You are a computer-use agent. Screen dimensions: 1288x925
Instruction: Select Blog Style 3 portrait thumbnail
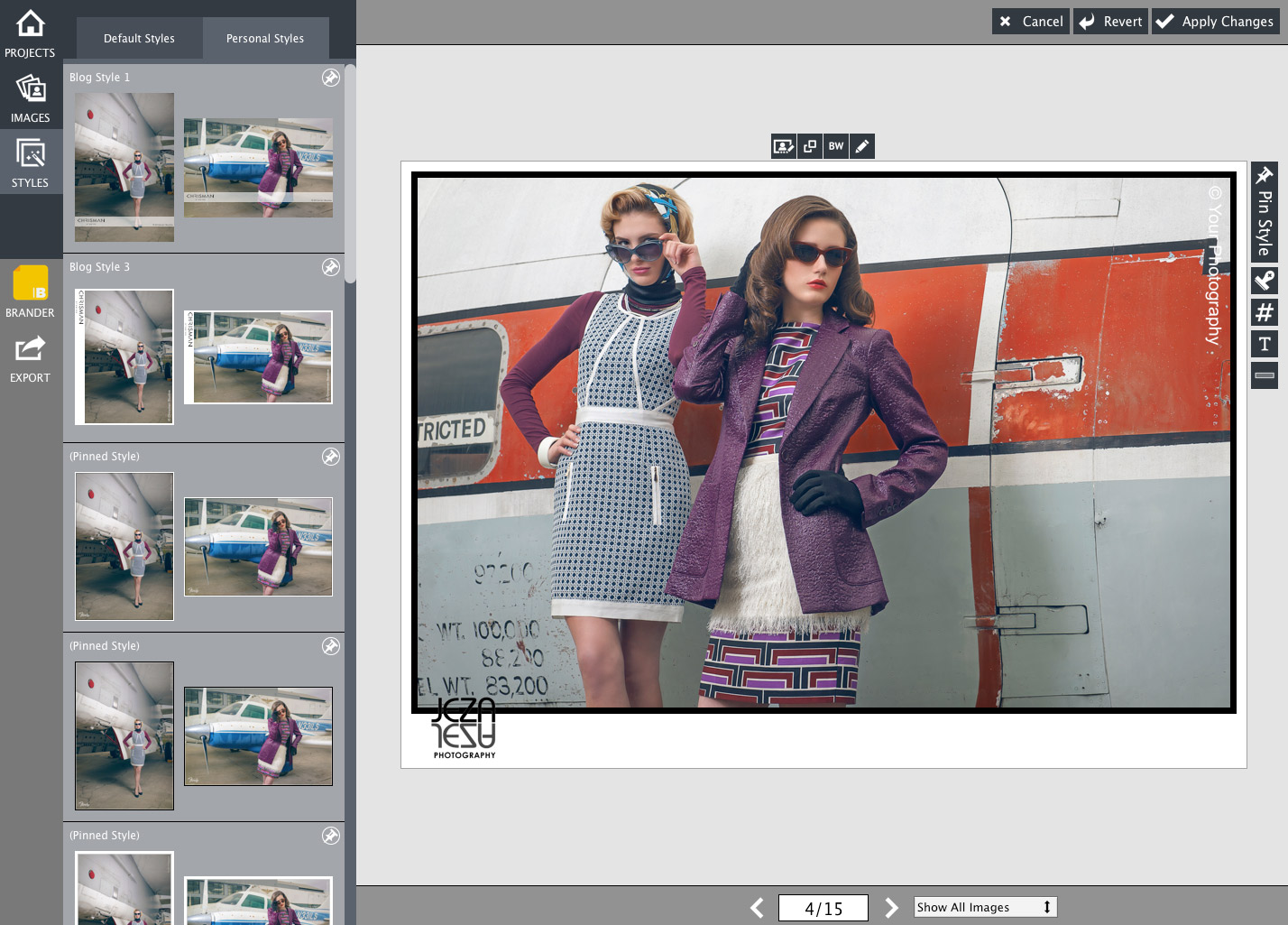click(x=124, y=356)
